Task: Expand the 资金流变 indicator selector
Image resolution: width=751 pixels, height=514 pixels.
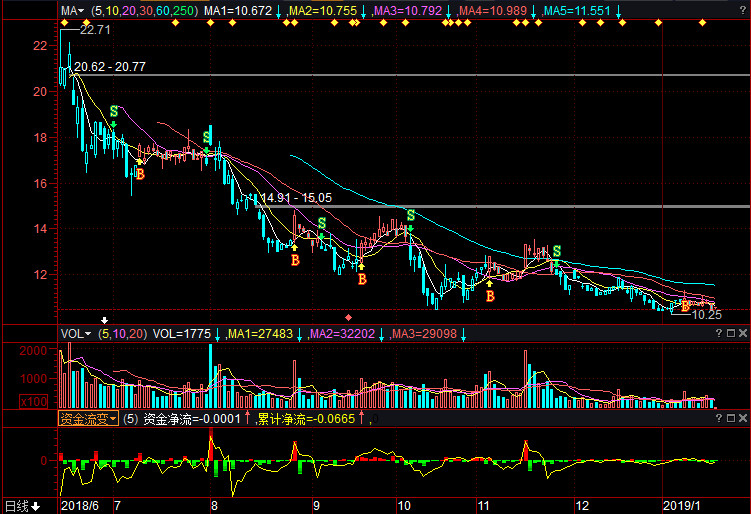Action: (88, 419)
